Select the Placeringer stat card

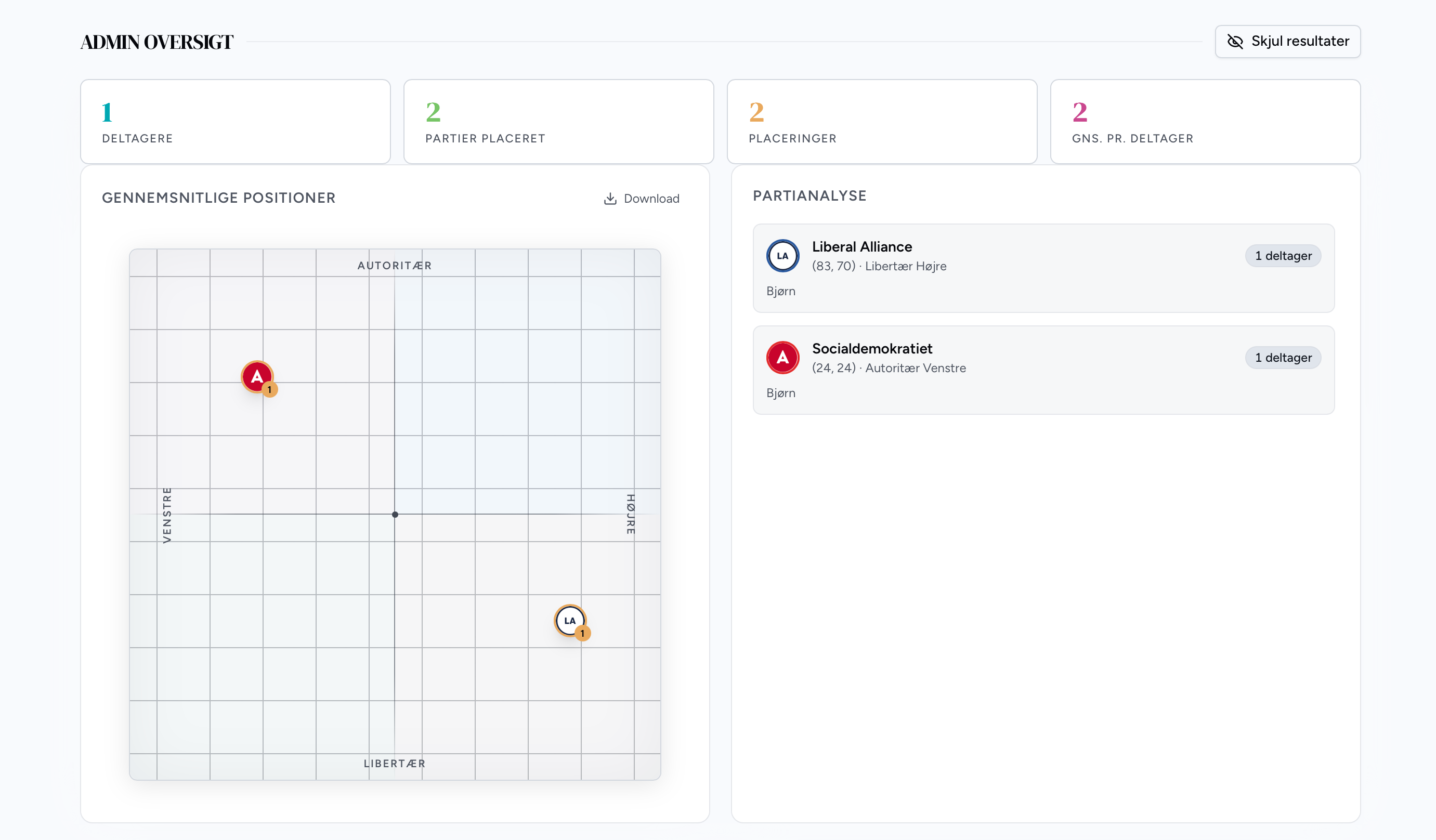pos(882,122)
